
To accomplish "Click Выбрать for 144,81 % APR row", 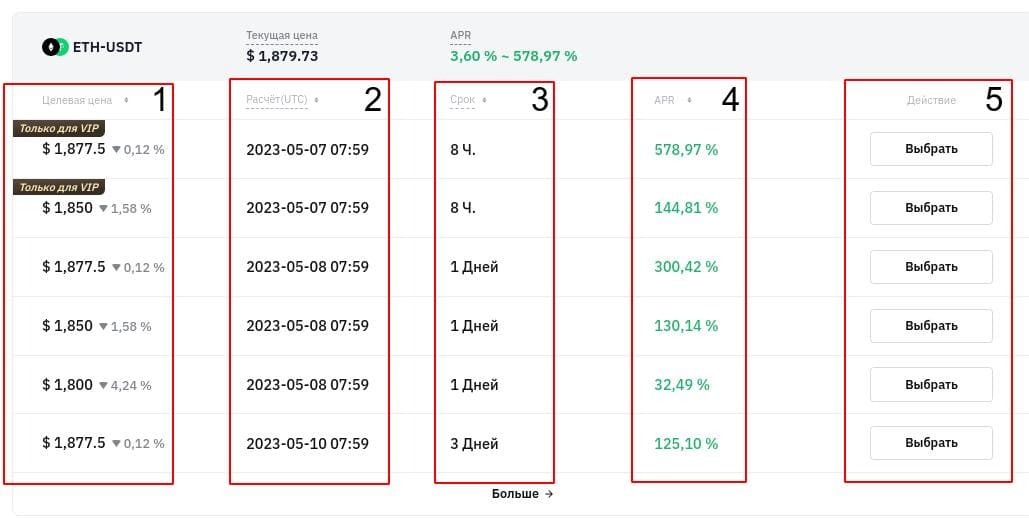I will 931,208.
